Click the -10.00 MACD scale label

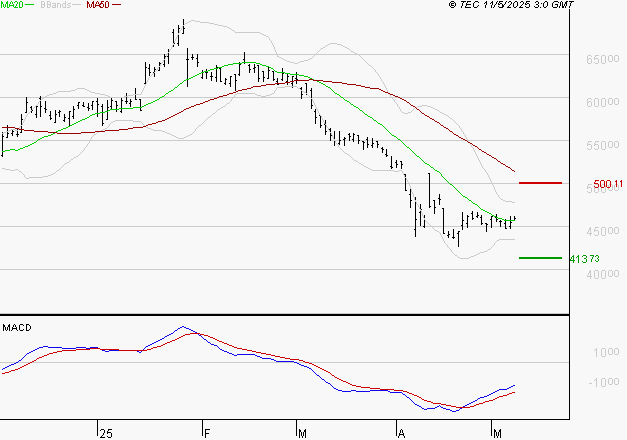604,382
